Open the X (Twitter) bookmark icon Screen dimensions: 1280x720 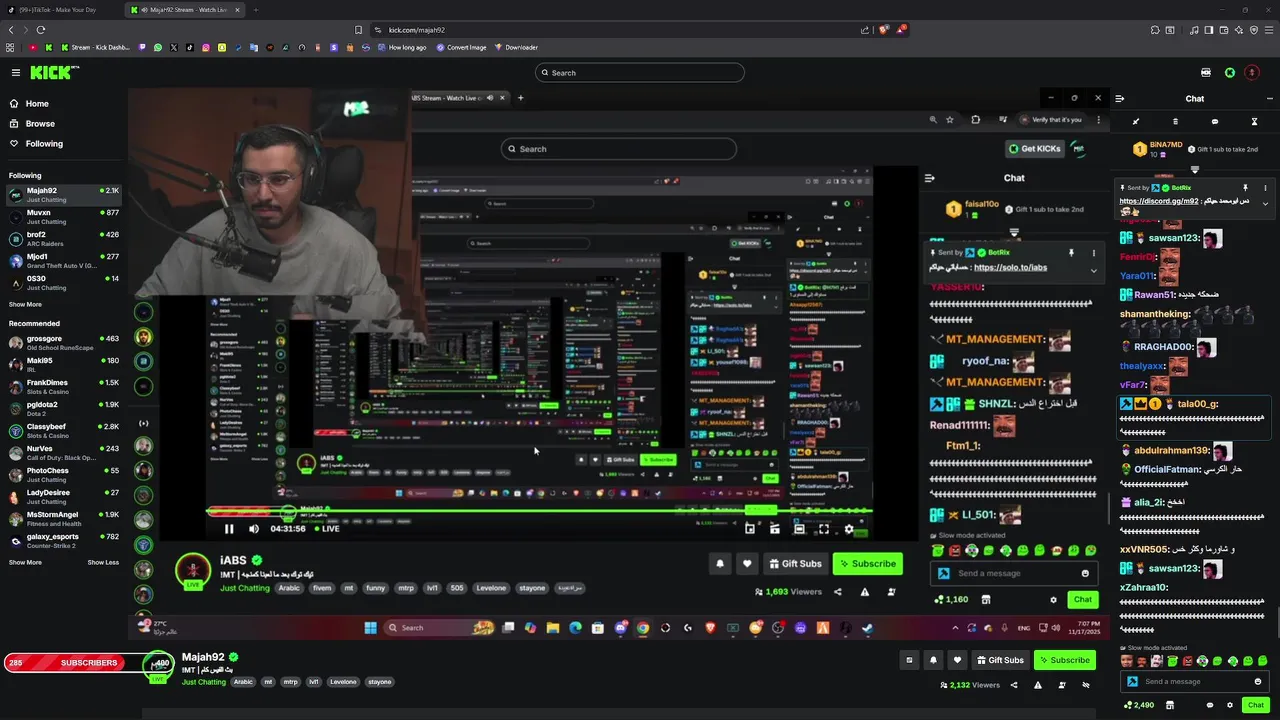tap(174, 47)
